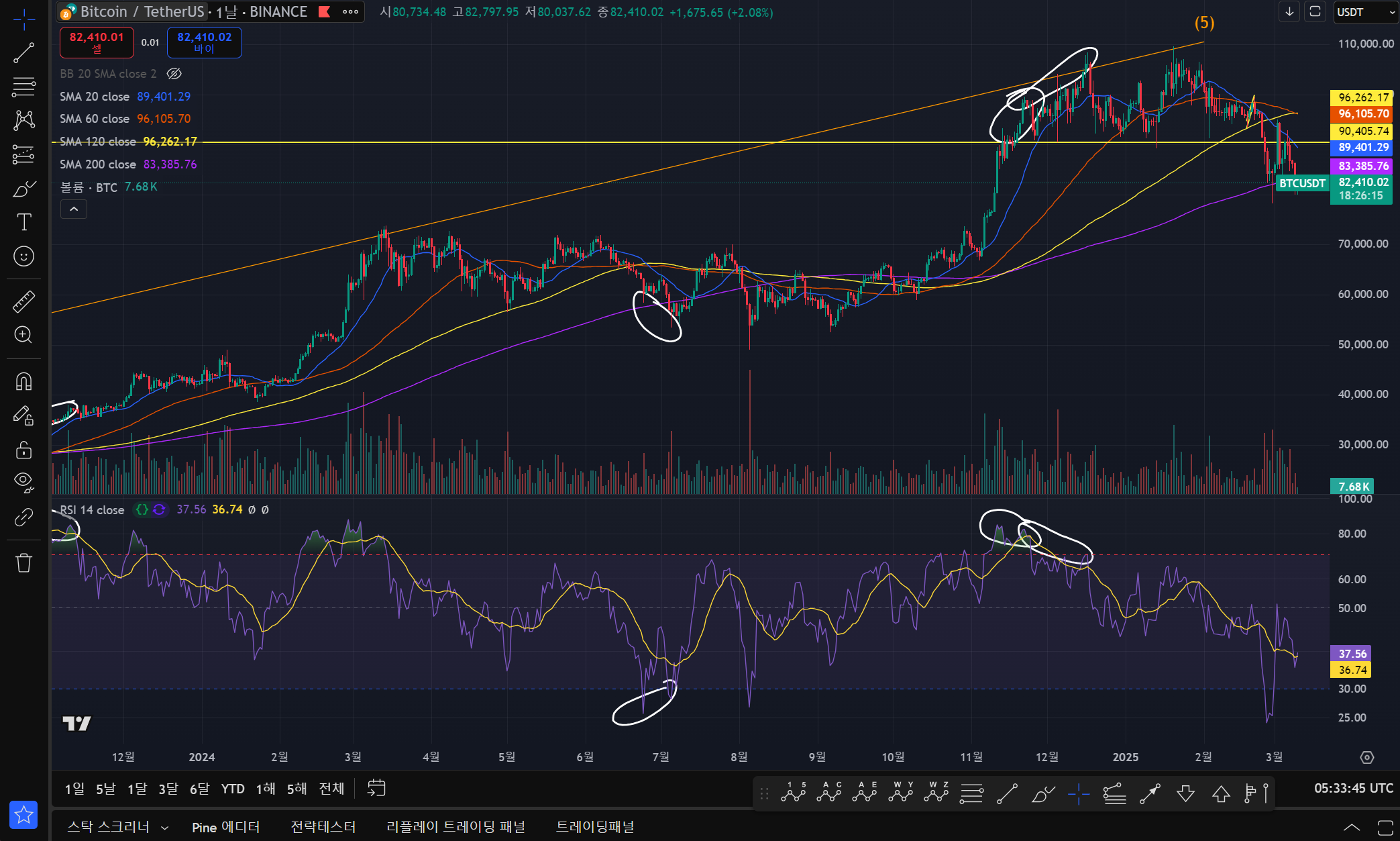This screenshot has width=1400, height=841.
Task: Click the red flag marker beside BINANCE
Action: [x=324, y=11]
